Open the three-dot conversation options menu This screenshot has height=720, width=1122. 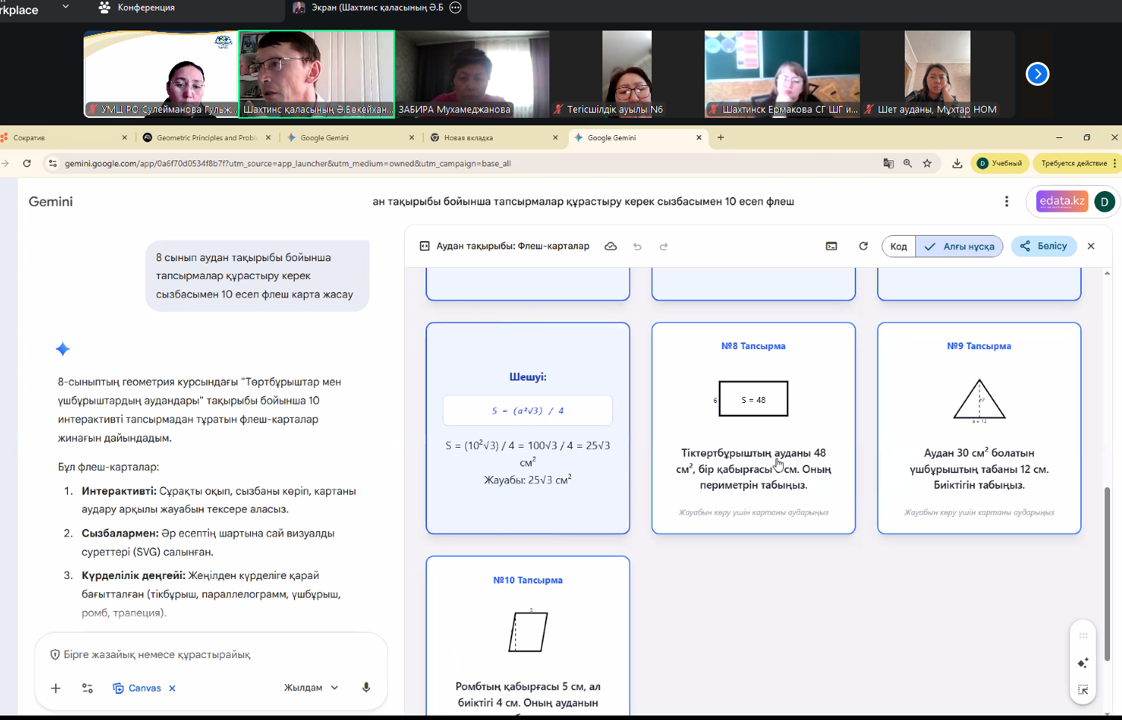click(x=1006, y=201)
